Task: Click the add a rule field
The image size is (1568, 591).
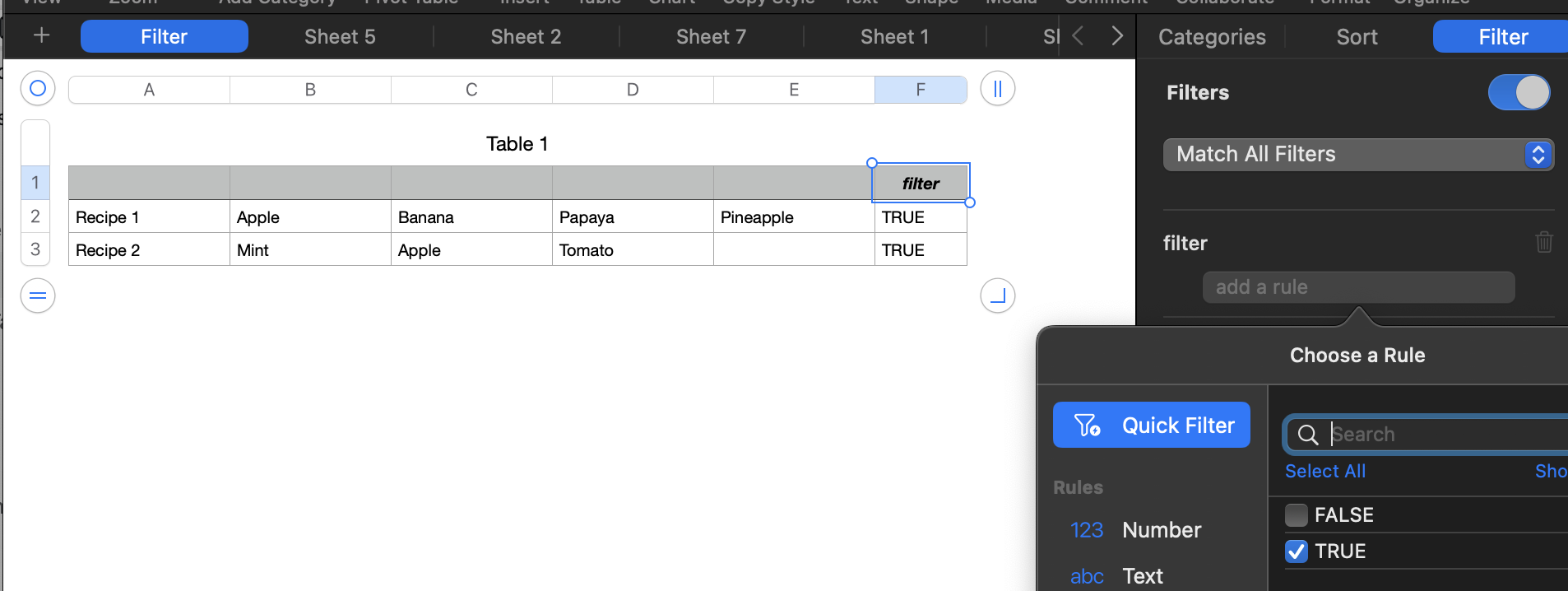Action: 1357,287
